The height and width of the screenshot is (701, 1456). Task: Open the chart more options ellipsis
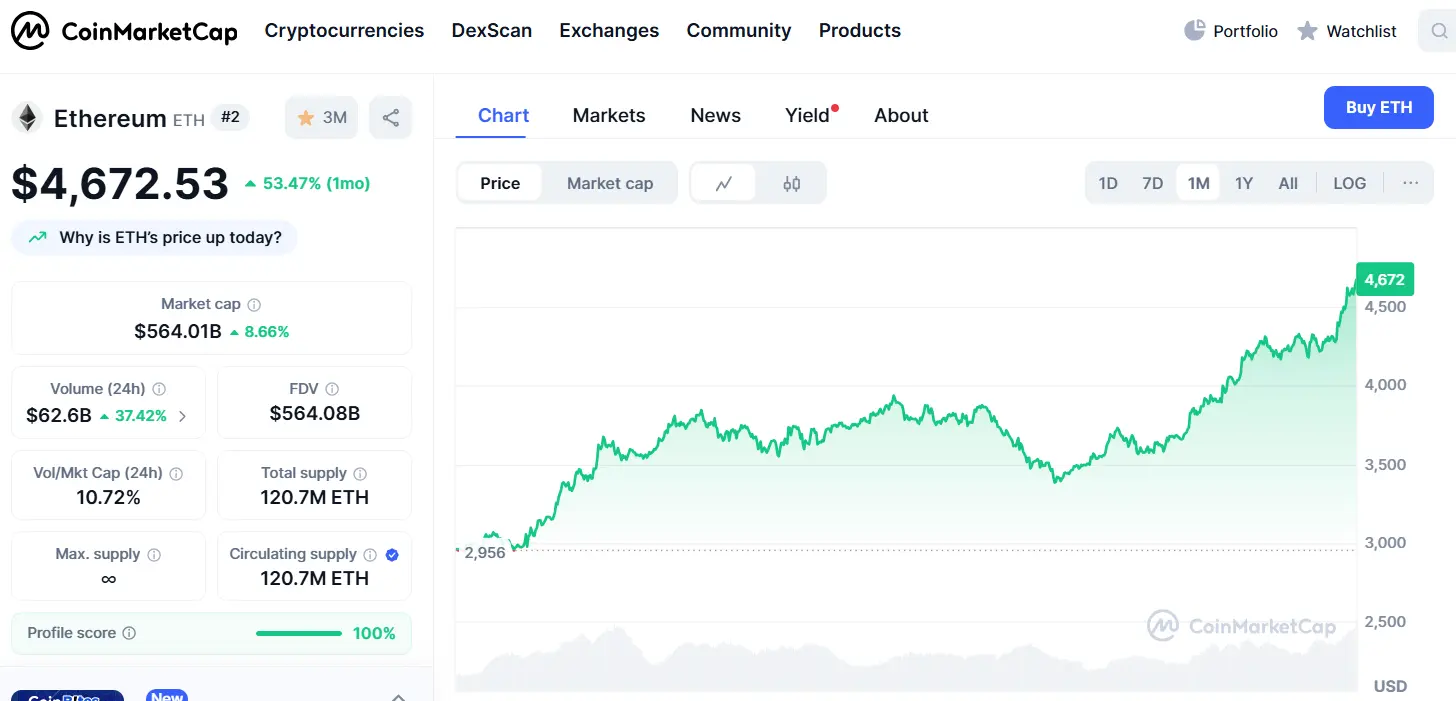[x=1410, y=183]
